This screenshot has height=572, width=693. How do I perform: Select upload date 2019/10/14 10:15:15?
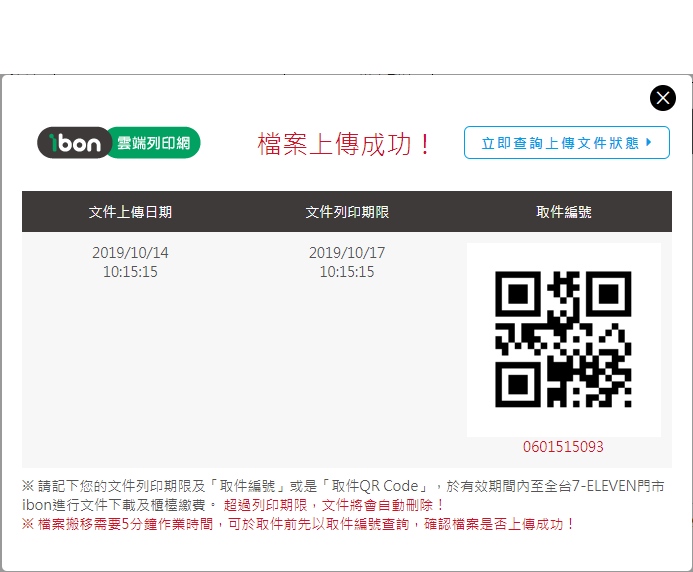point(130,262)
